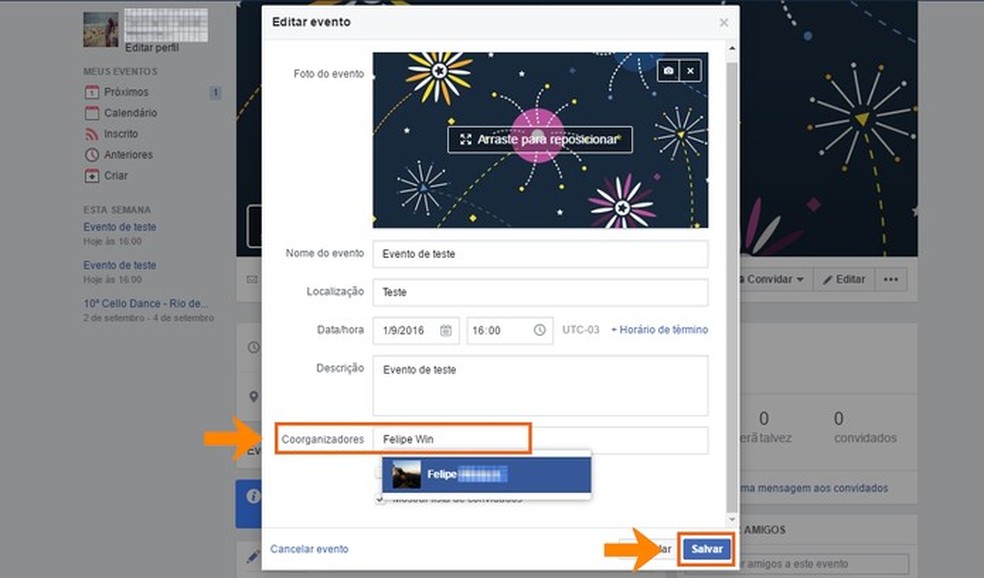
Task: Close the Editar evento dialog
Action: coord(724,23)
